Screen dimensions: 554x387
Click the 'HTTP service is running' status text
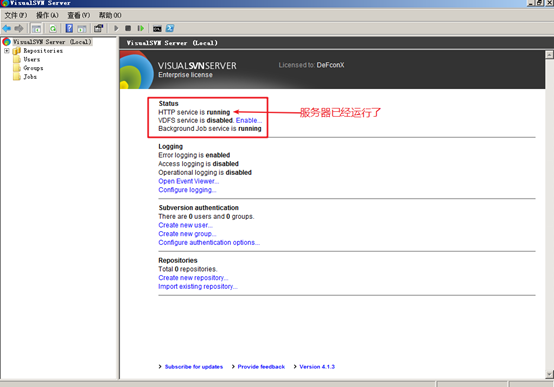point(194,112)
